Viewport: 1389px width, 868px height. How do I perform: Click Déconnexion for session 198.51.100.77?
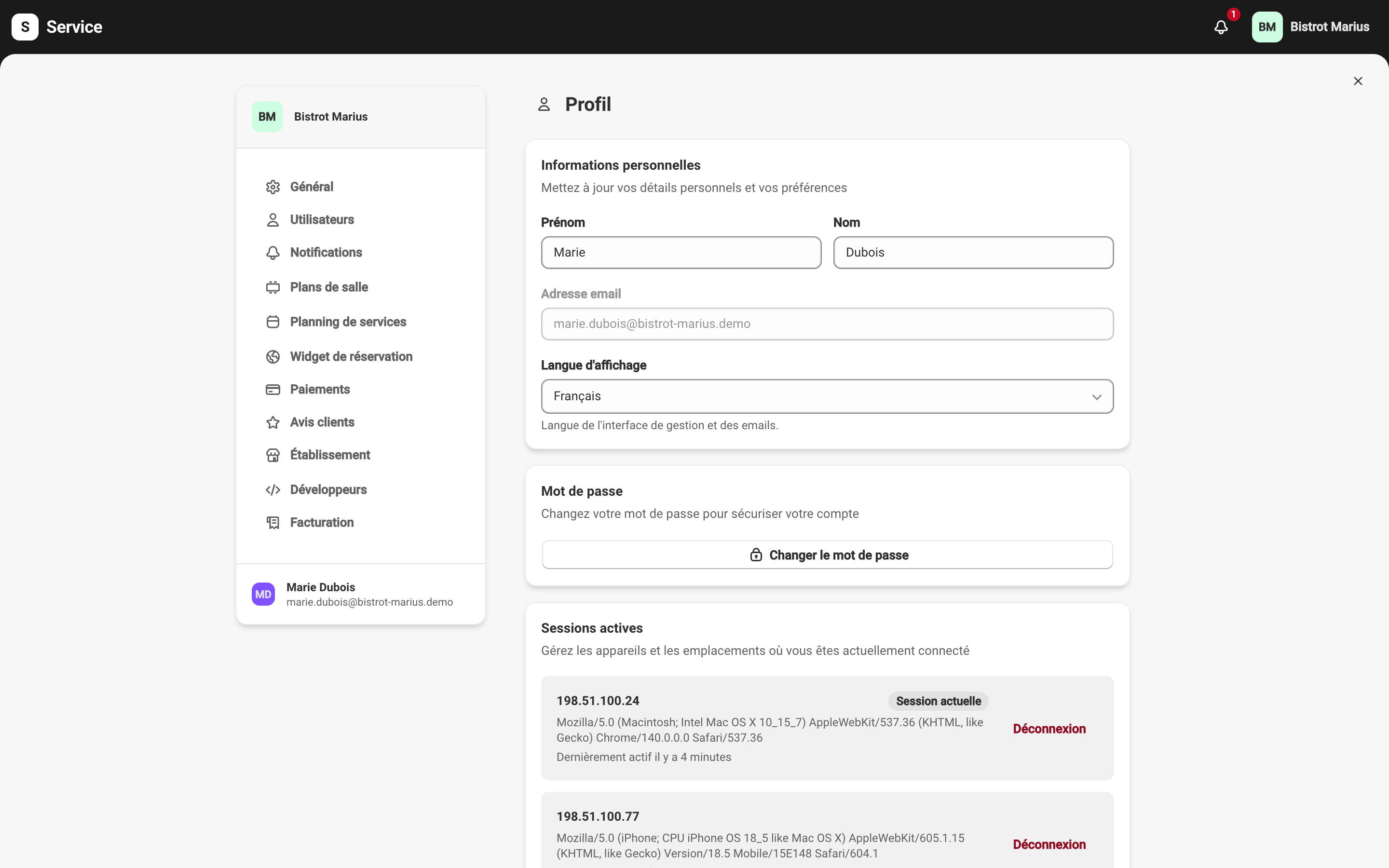[1049, 844]
